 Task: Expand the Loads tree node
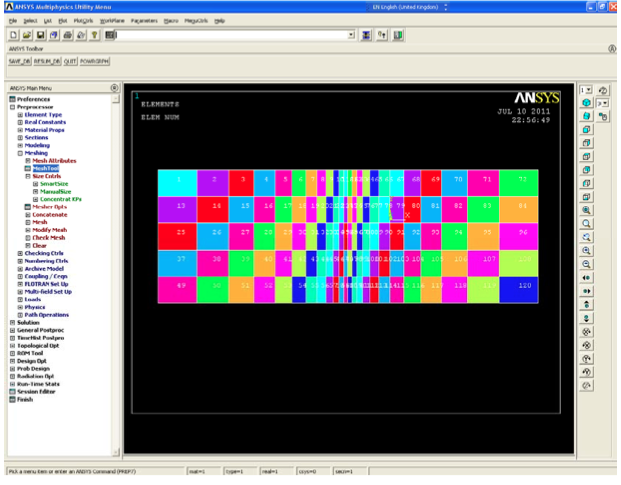(x=20, y=300)
